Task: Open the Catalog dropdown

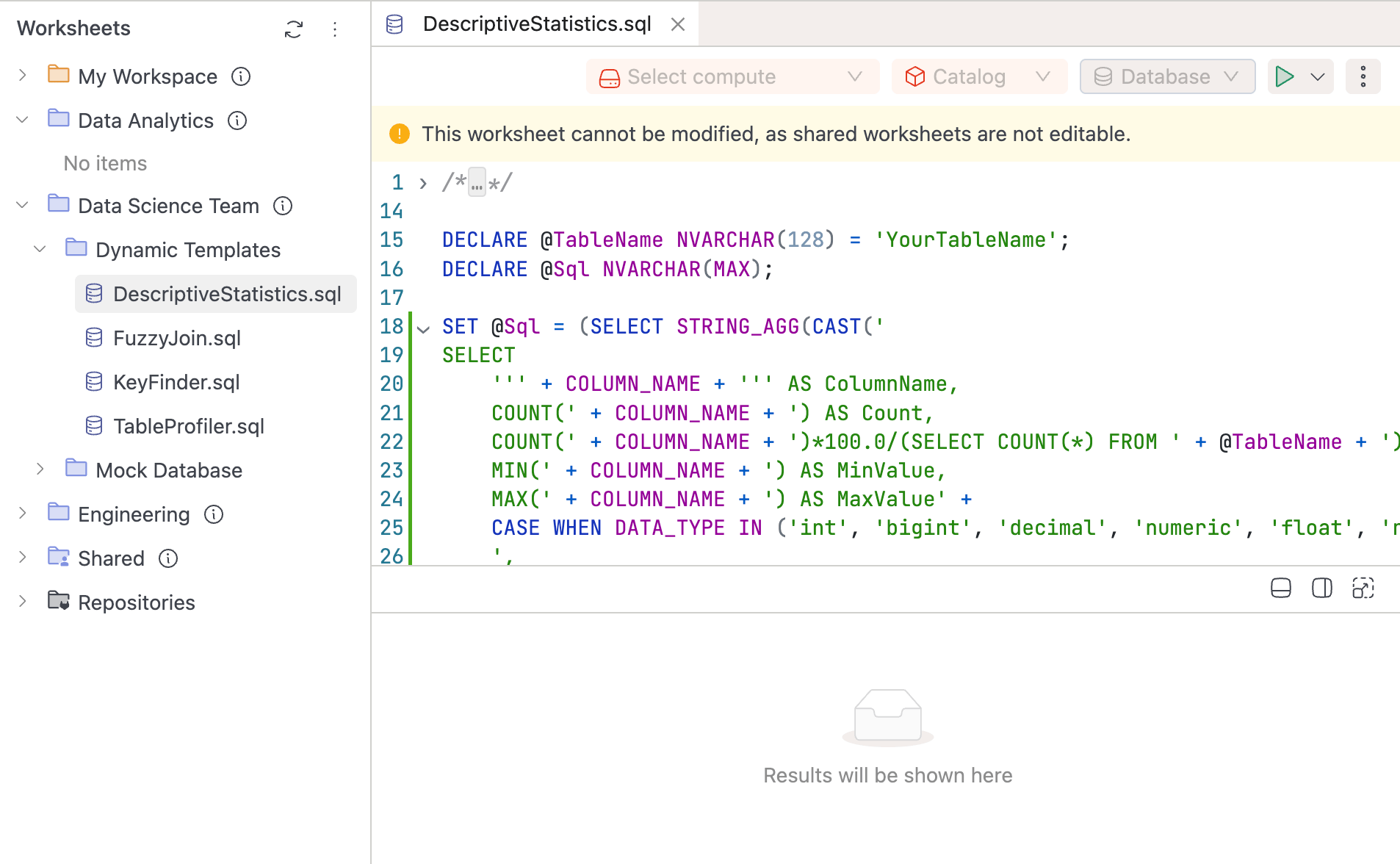Action: click(x=979, y=76)
